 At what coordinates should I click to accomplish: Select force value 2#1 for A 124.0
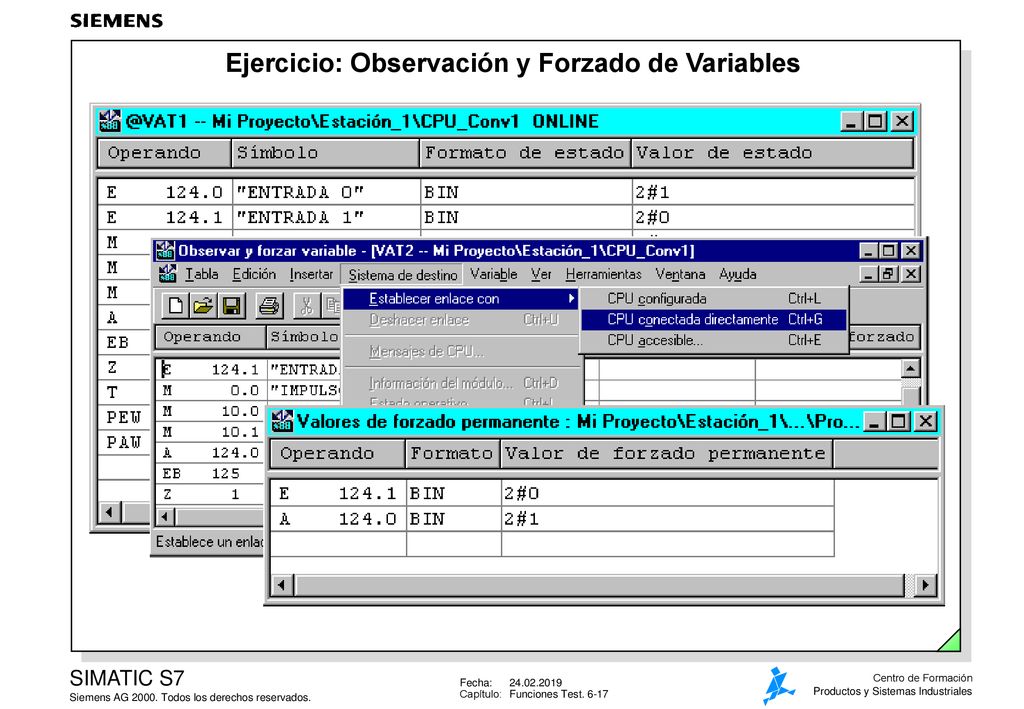tap(667, 519)
